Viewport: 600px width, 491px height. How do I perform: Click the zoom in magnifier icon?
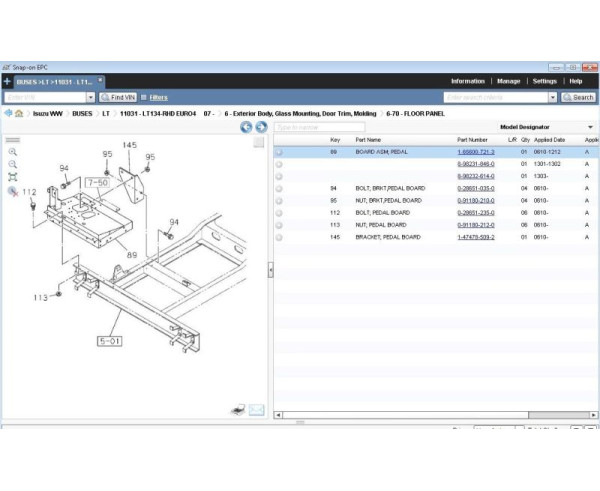pos(12,152)
